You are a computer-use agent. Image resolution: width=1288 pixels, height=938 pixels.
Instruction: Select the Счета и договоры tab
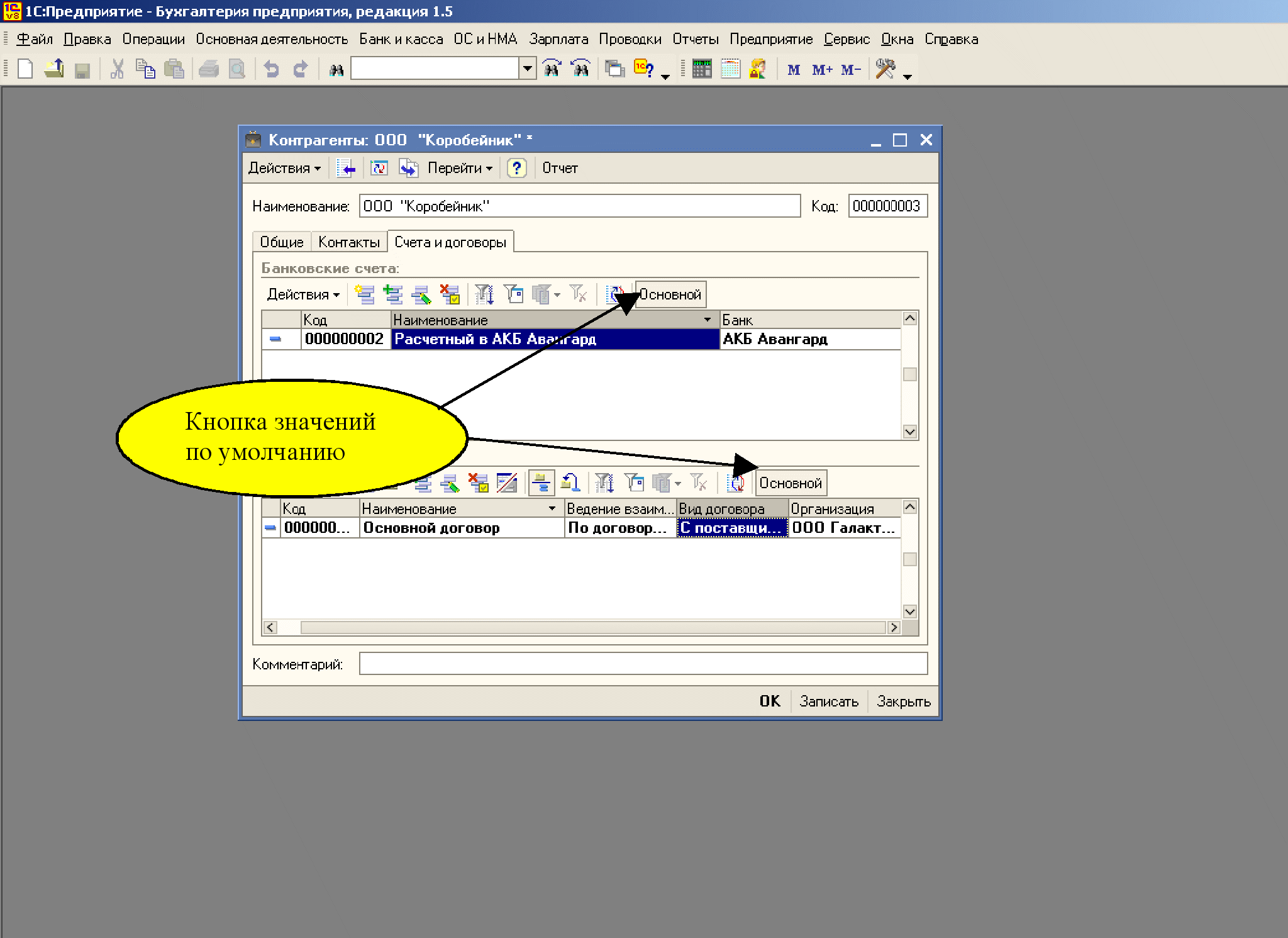[x=450, y=242]
